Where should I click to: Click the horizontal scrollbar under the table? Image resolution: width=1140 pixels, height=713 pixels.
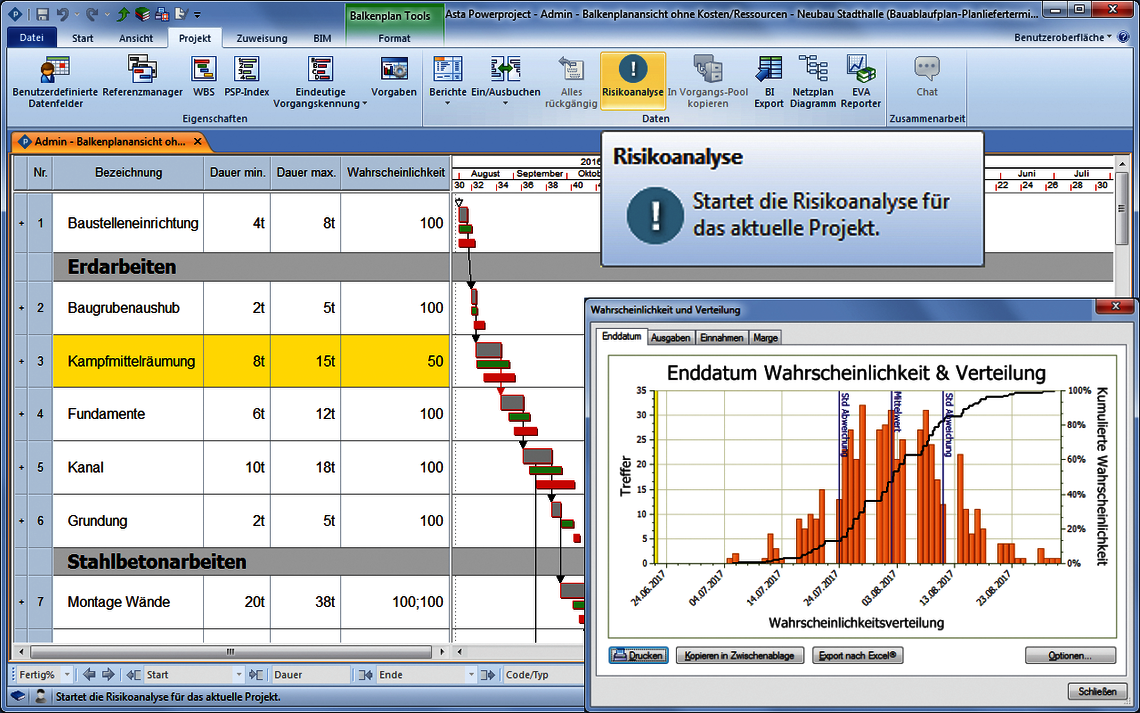point(231,652)
